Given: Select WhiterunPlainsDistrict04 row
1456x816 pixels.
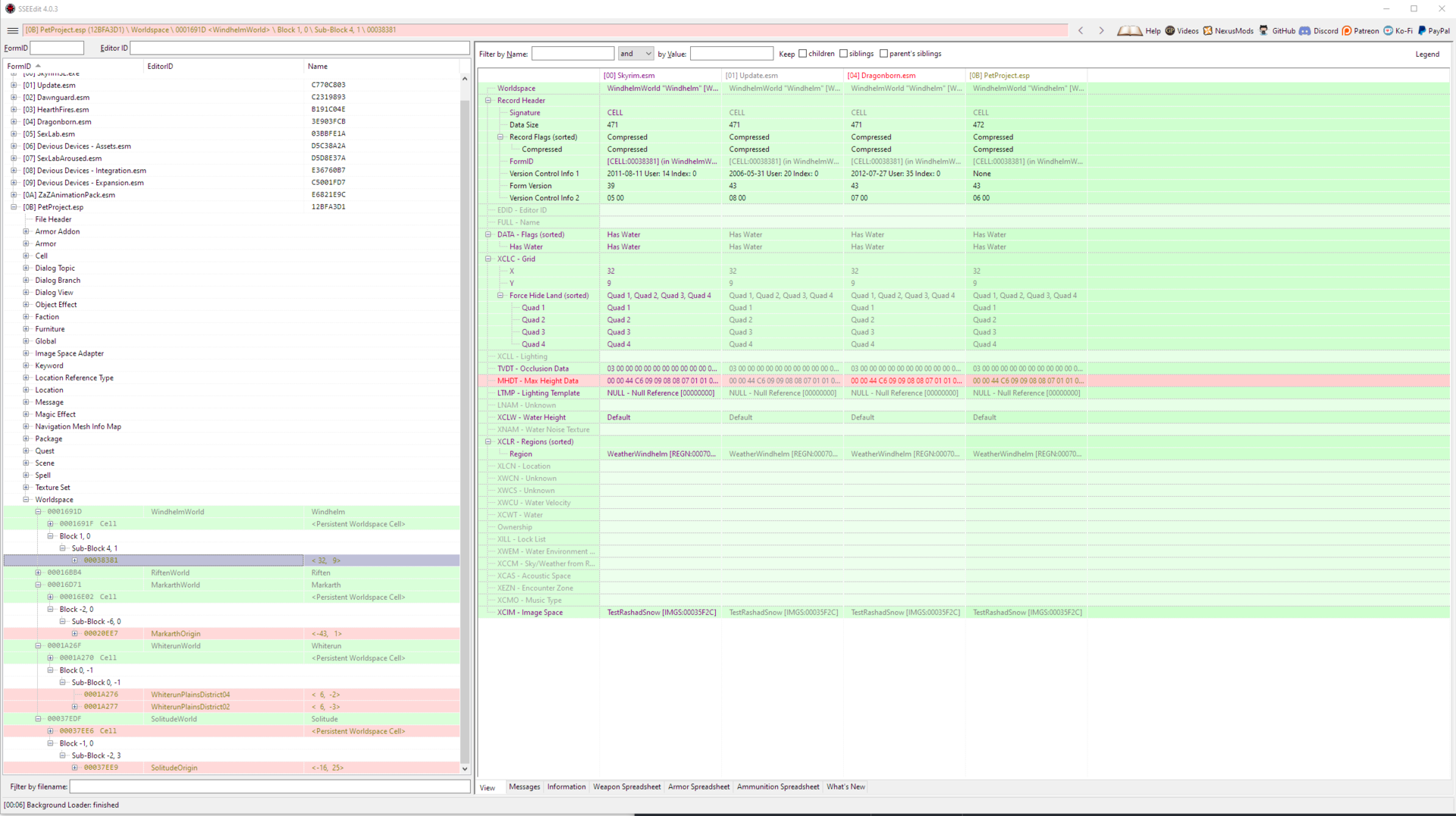Looking at the screenshot, I should point(231,695).
